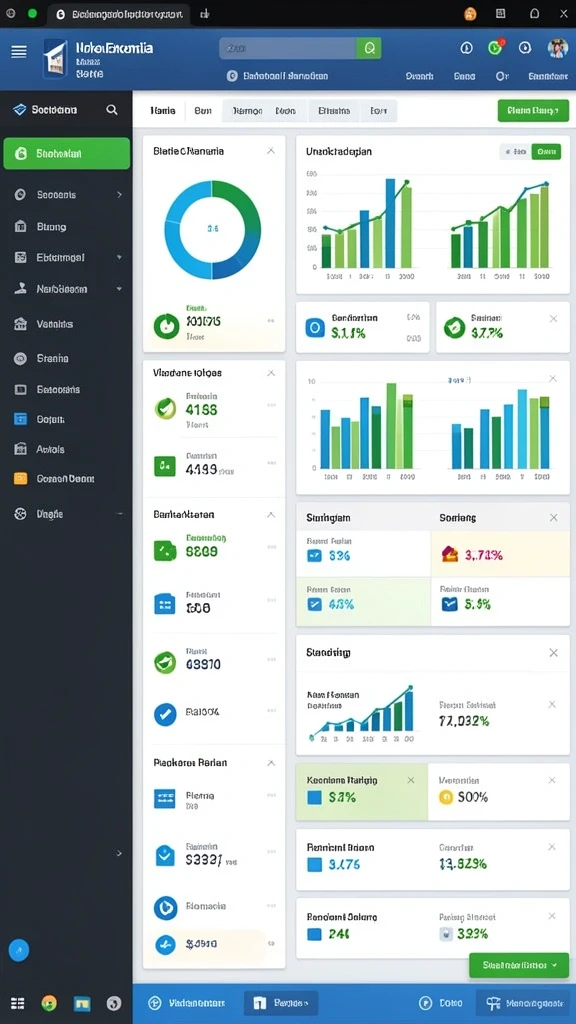
Task: Collapse the left section above the 8809 row
Action: click(x=271, y=515)
